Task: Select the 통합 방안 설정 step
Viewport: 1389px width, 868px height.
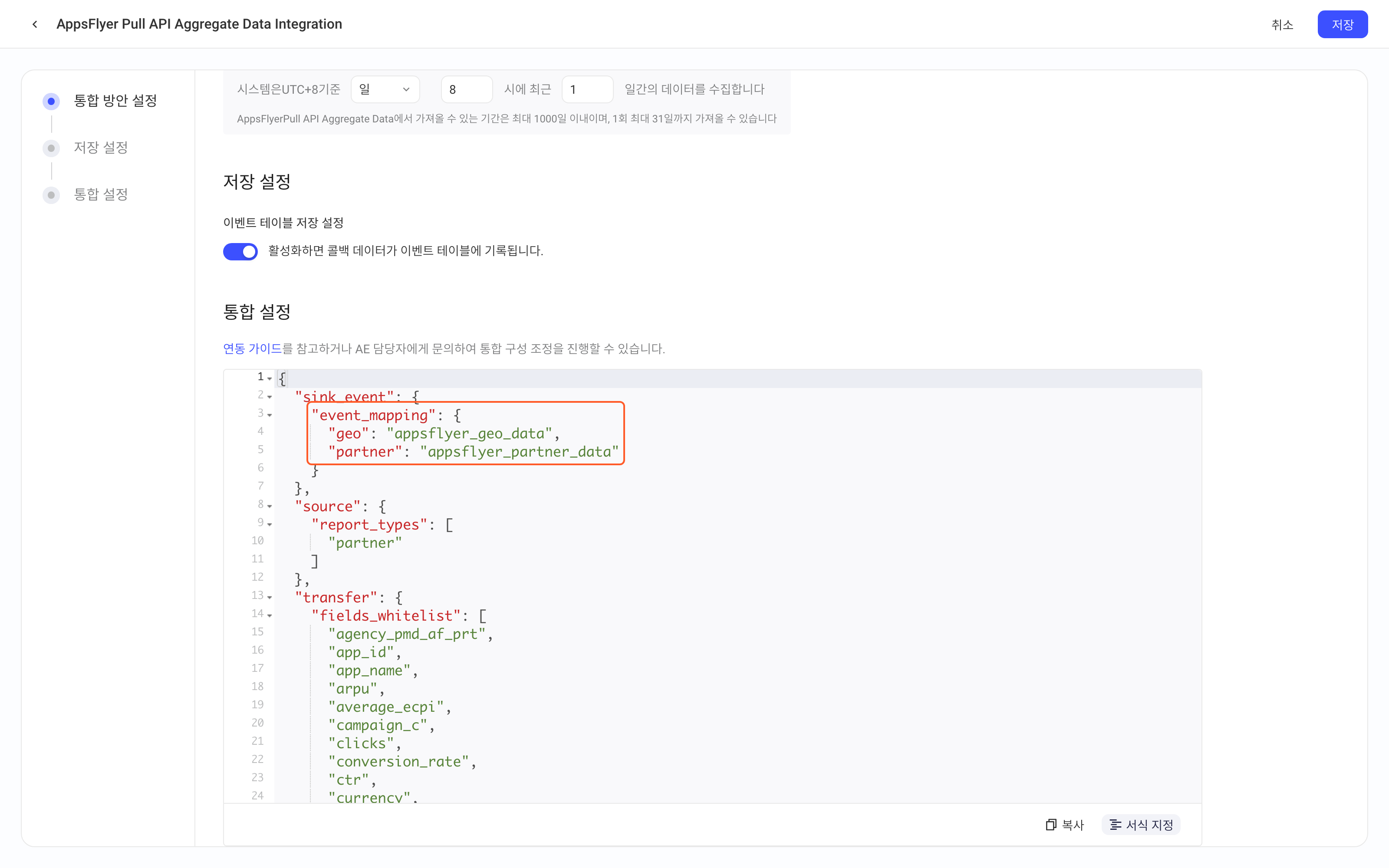Action: (x=115, y=101)
